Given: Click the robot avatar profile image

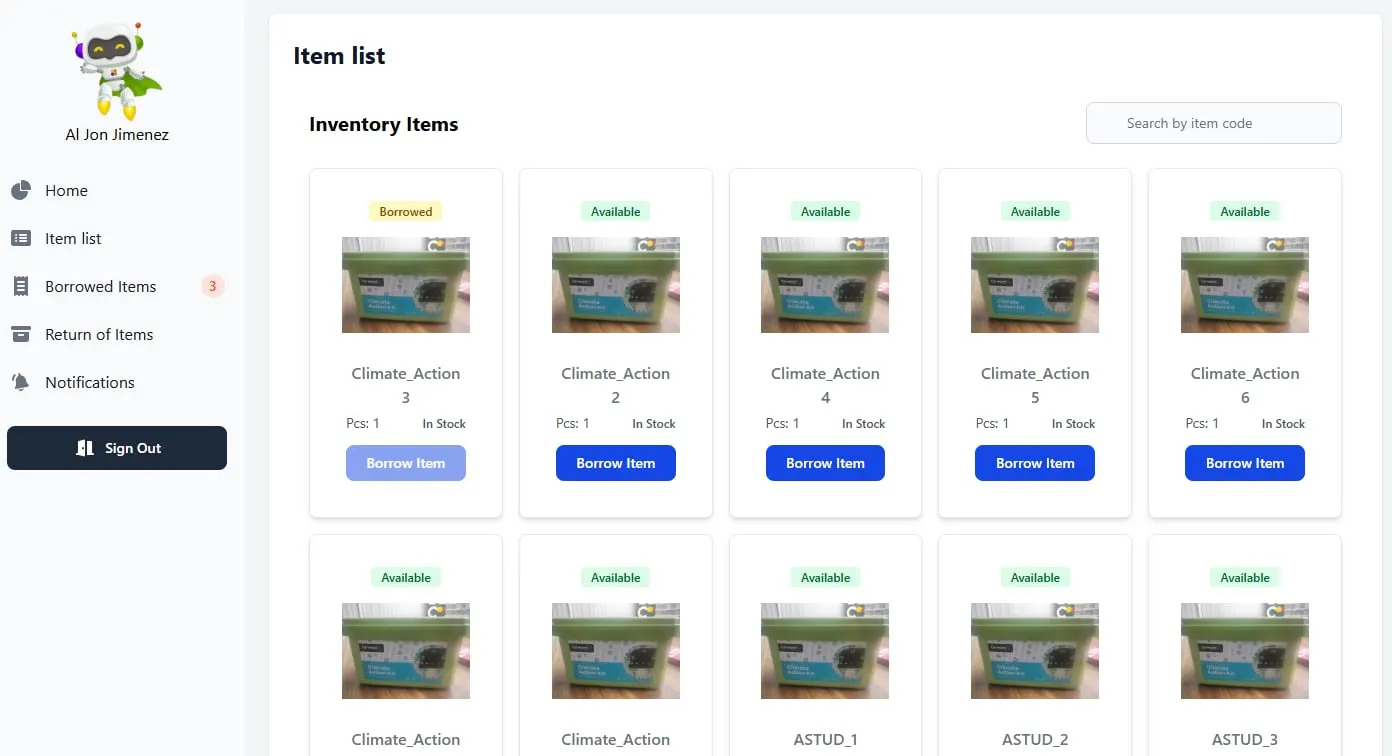Looking at the screenshot, I should tap(117, 70).
